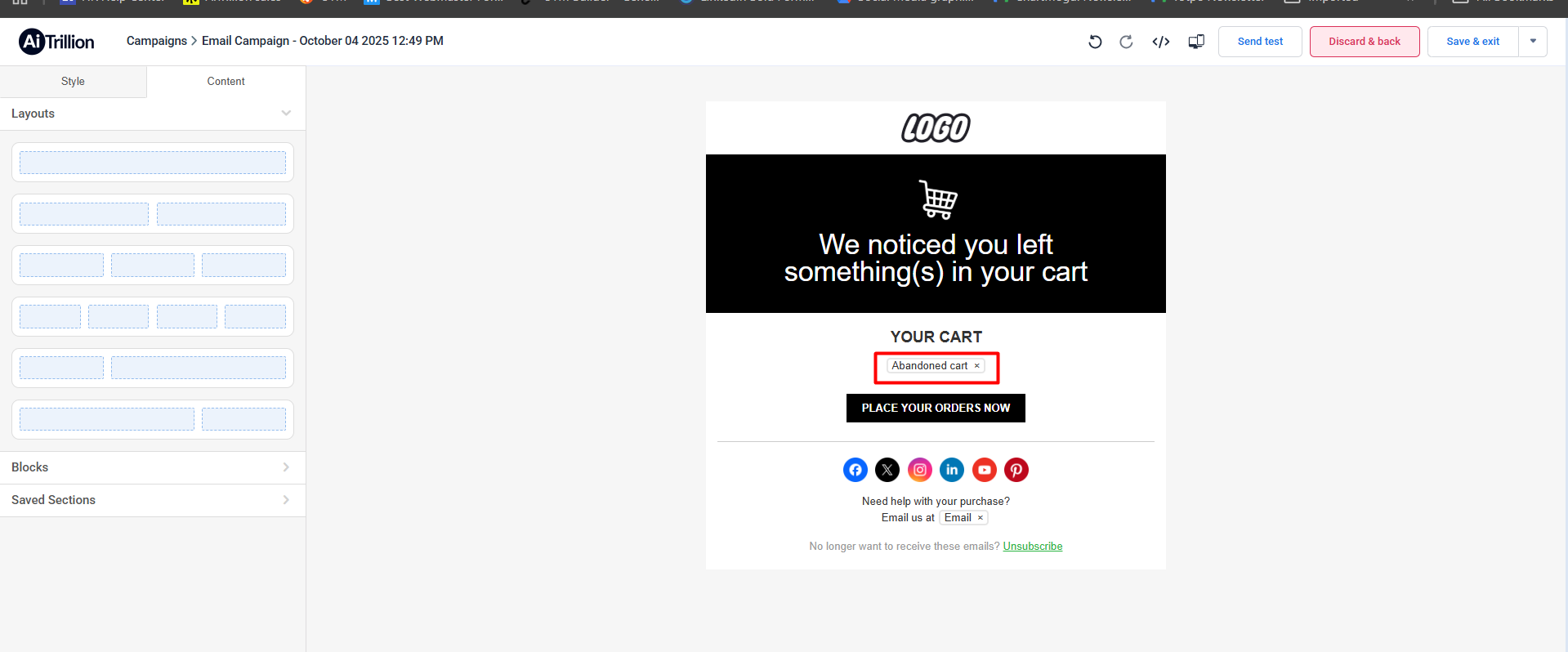Click the X (Twitter) social icon
The width and height of the screenshot is (1568, 652).
(887, 470)
